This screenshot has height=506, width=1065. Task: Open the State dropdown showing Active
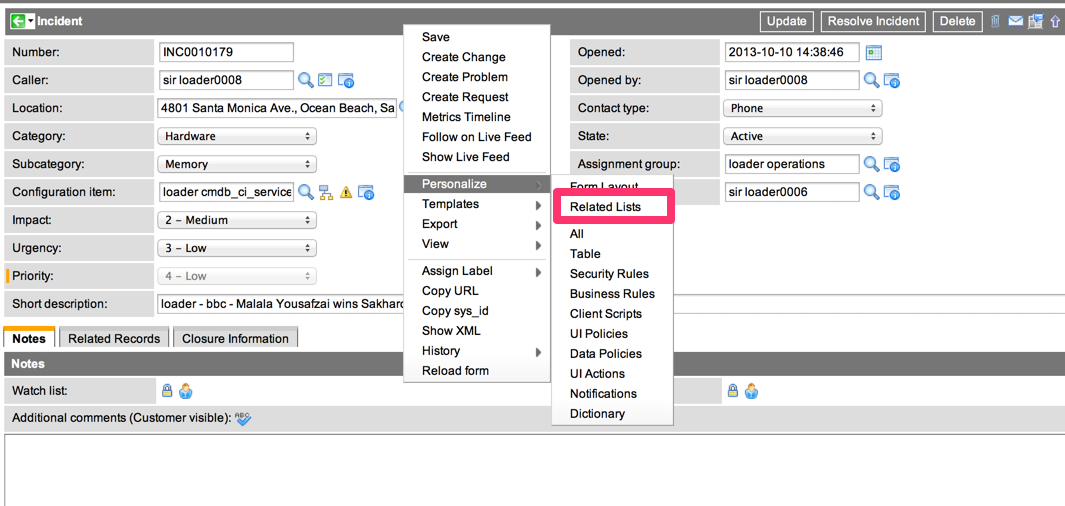(x=802, y=136)
